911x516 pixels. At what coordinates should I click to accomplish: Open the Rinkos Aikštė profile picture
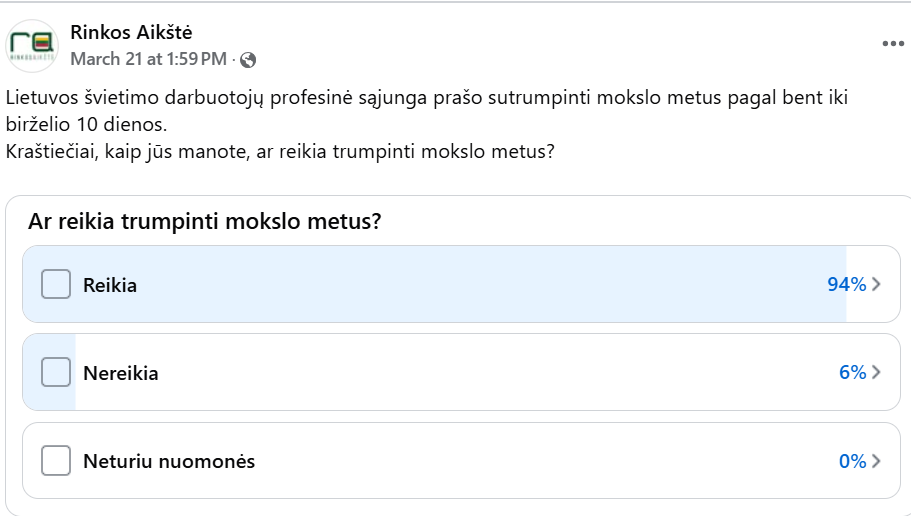pyautogui.click(x=32, y=46)
